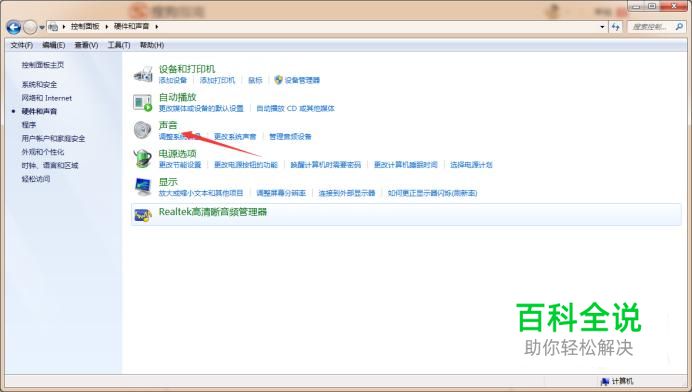
Task: Click 放大或缩小文本和其他项目 link
Action: pyautogui.click(x=201, y=193)
